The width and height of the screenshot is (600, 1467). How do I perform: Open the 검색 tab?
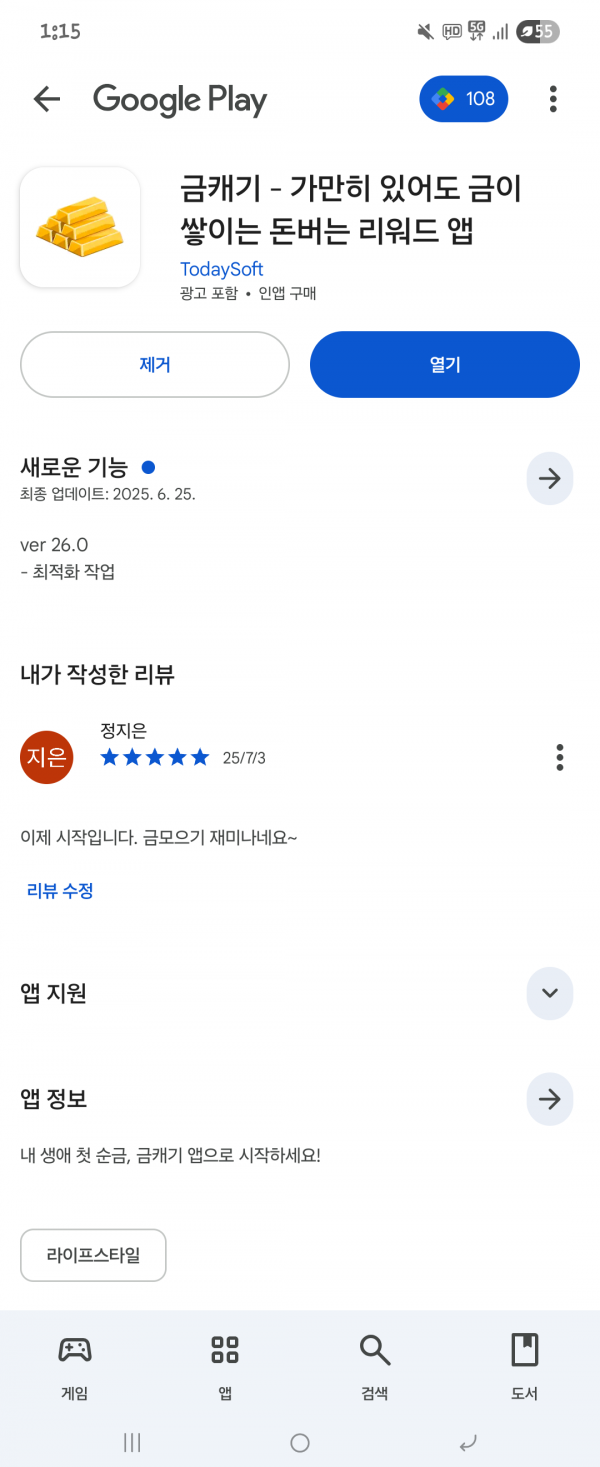tap(375, 1367)
